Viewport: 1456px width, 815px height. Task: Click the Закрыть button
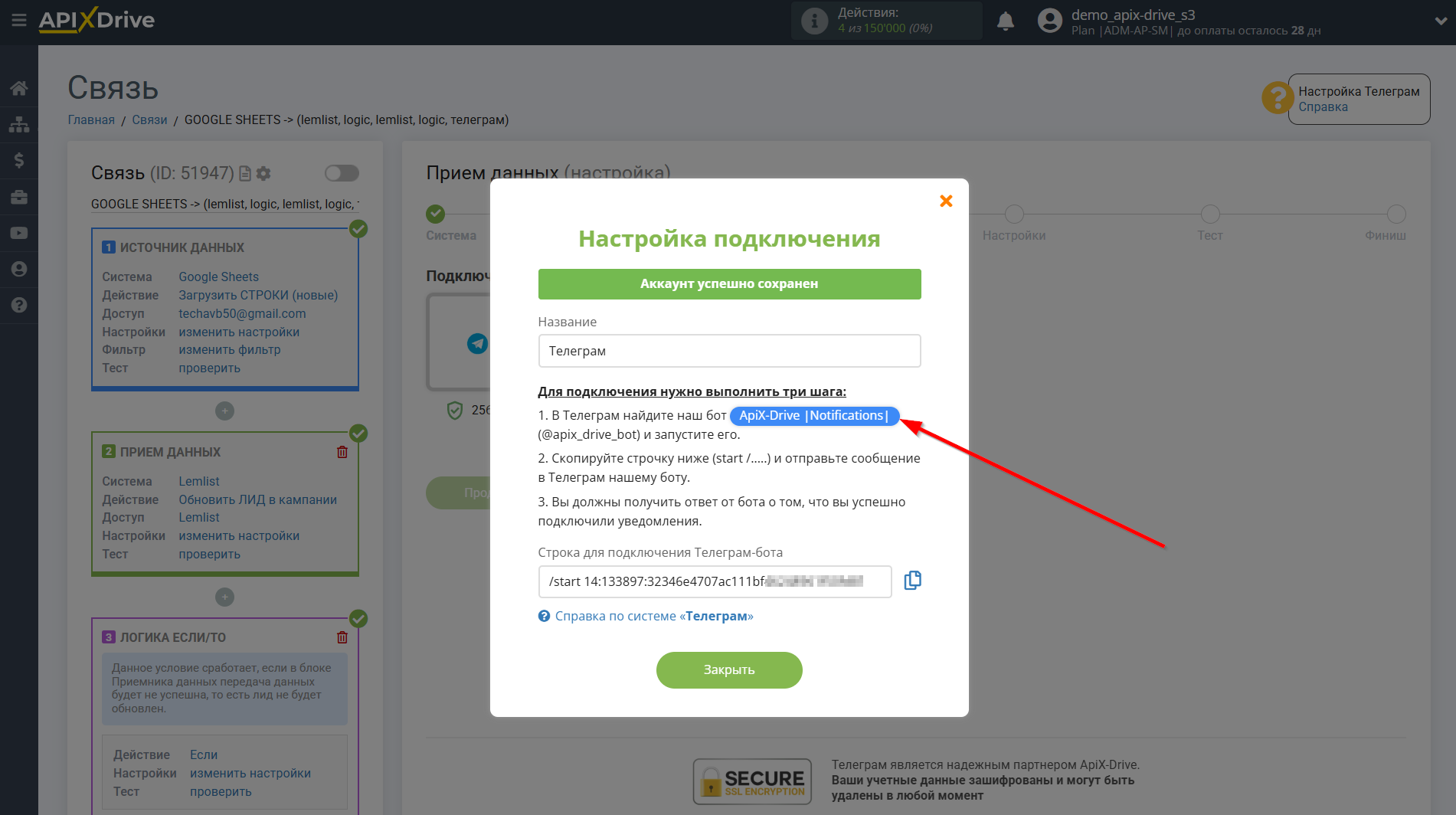(729, 670)
